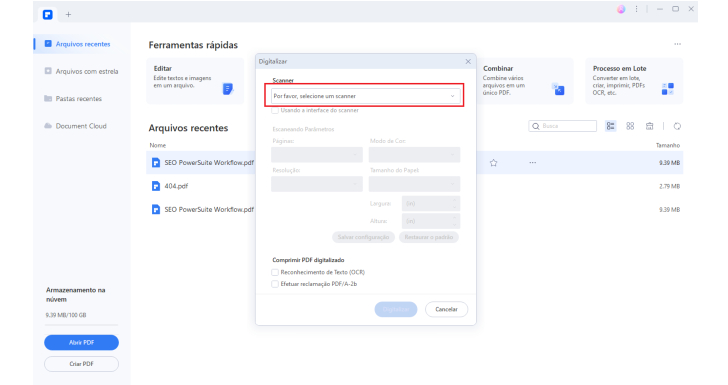Toggle Usando a interface do scanner checkbox

pos(275,111)
